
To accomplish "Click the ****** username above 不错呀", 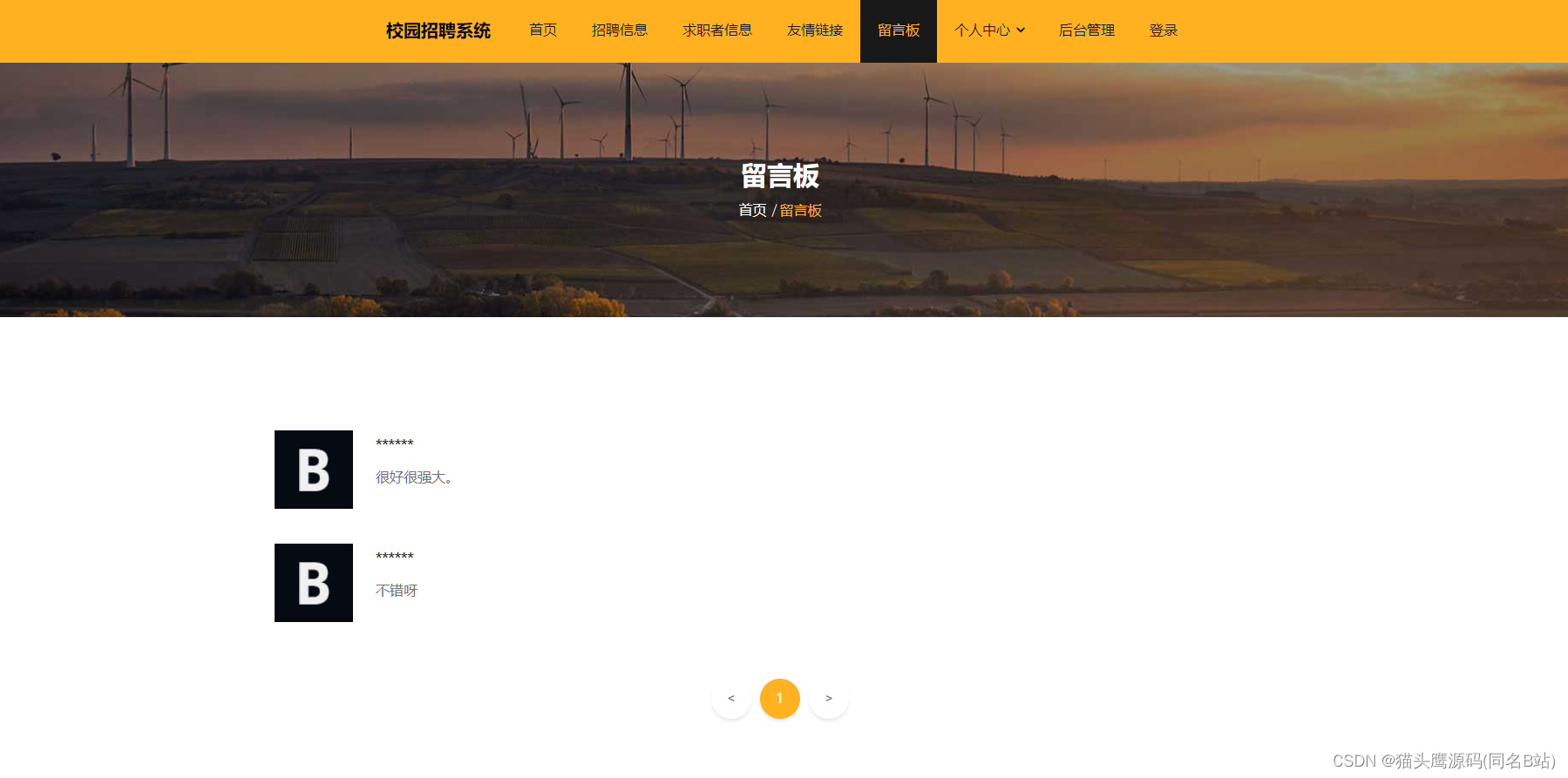I will (395, 557).
